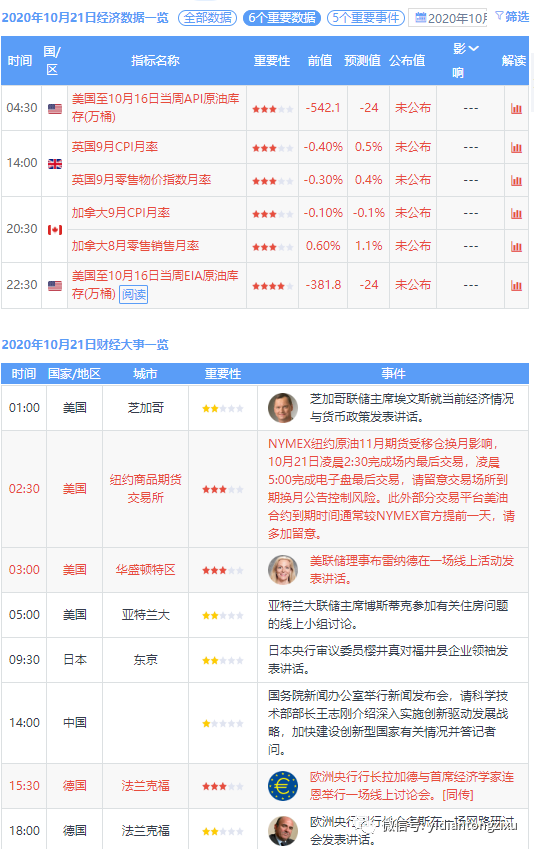
Task: Click the calendar icon beside 2020年10月 date
Action: 420,18
